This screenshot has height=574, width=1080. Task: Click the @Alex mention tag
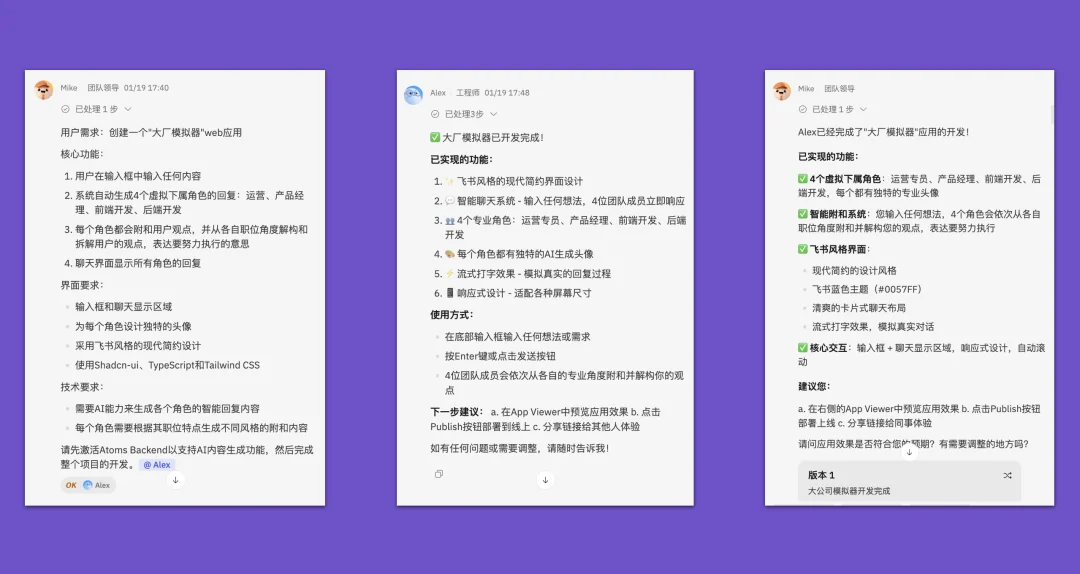(x=156, y=465)
